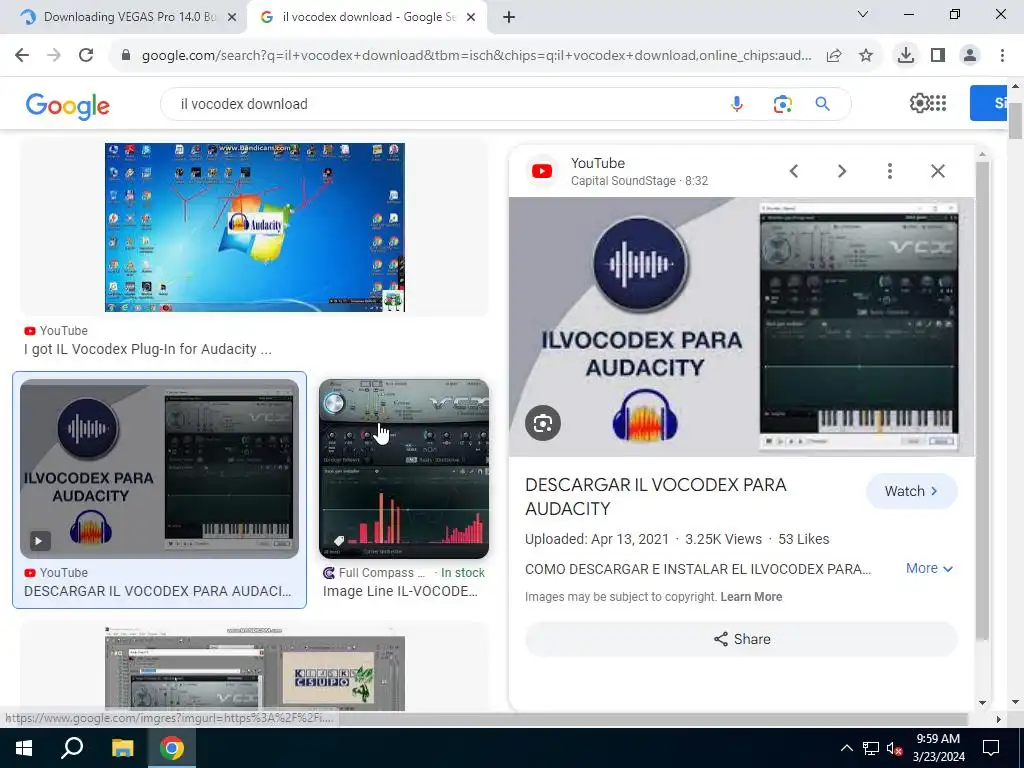Click the Google Lens search by image icon
Image resolution: width=1024 pixels, height=768 pixels.
pos(782,104)
